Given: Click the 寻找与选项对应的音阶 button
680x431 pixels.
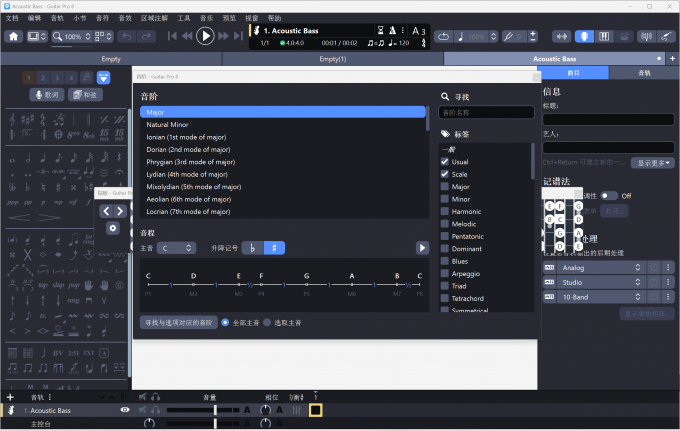Looking at the screenshot, I should 178,323.
